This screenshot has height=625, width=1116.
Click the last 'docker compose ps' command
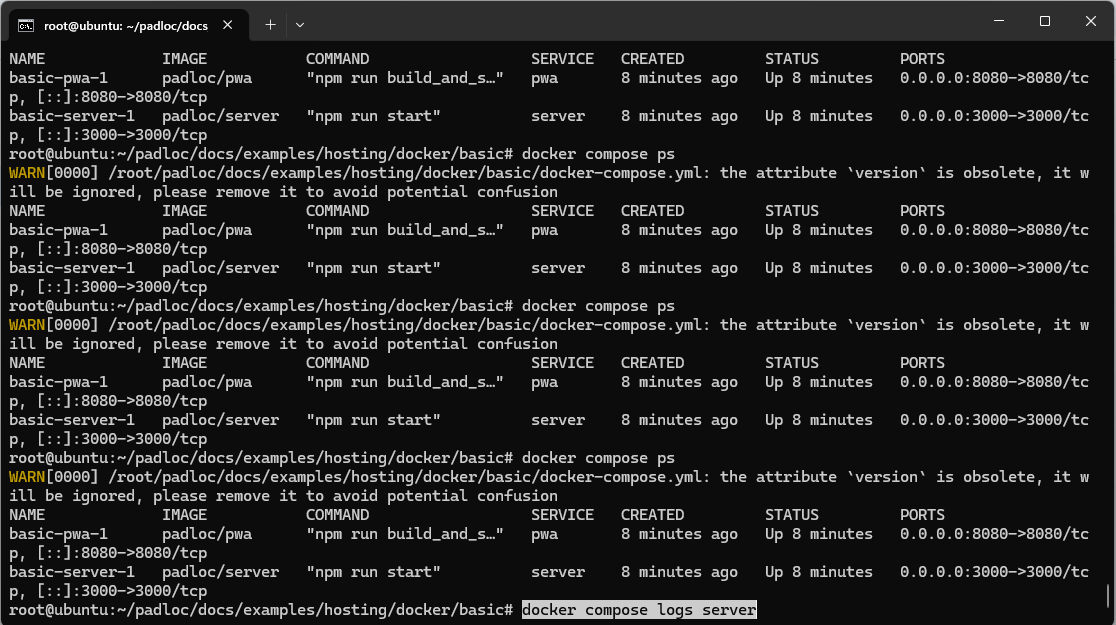coord(599,458)
